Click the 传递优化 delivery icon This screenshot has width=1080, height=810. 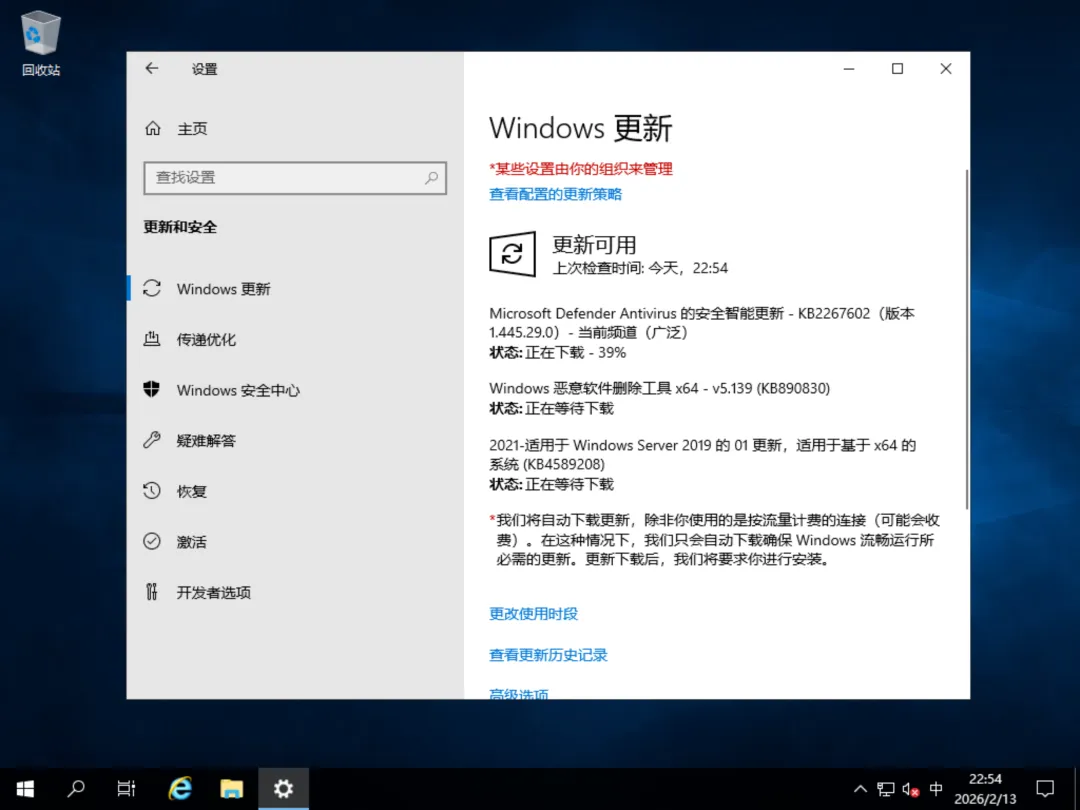pos(152,339)
